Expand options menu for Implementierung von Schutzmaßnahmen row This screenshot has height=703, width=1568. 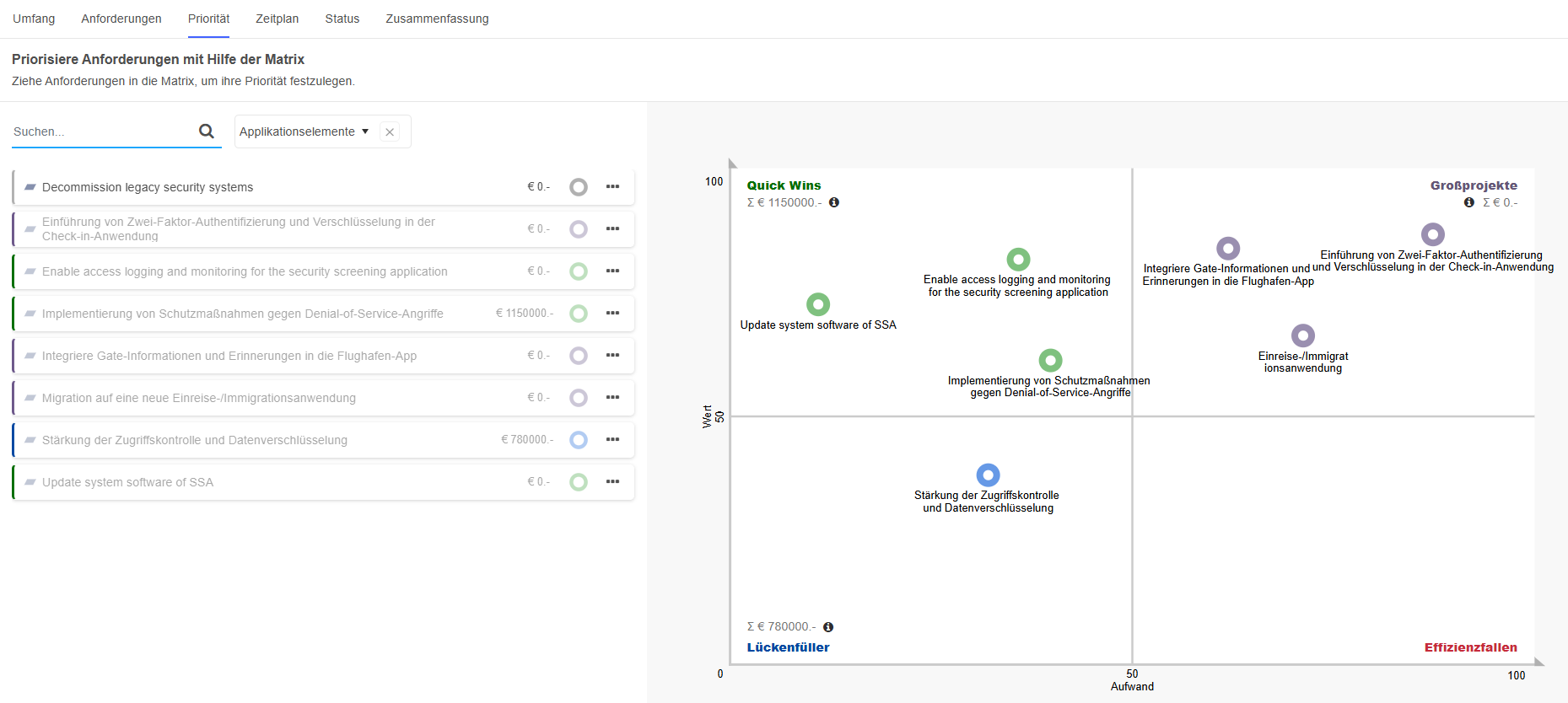coord(612,313)
